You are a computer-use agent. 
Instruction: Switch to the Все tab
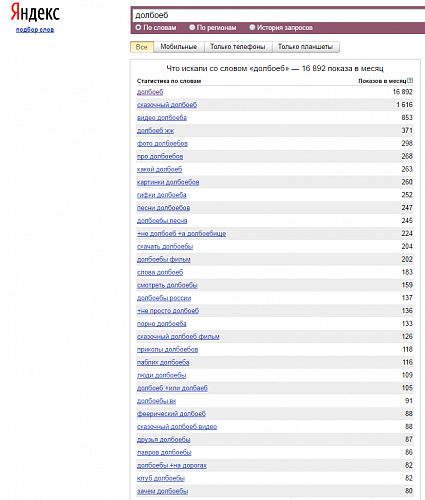[x=142, y=47]
